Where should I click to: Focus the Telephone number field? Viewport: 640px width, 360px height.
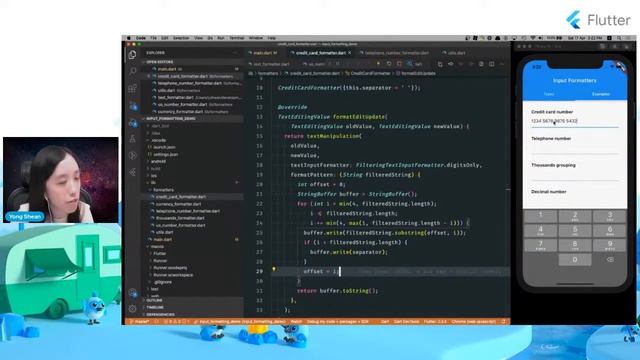575,148
